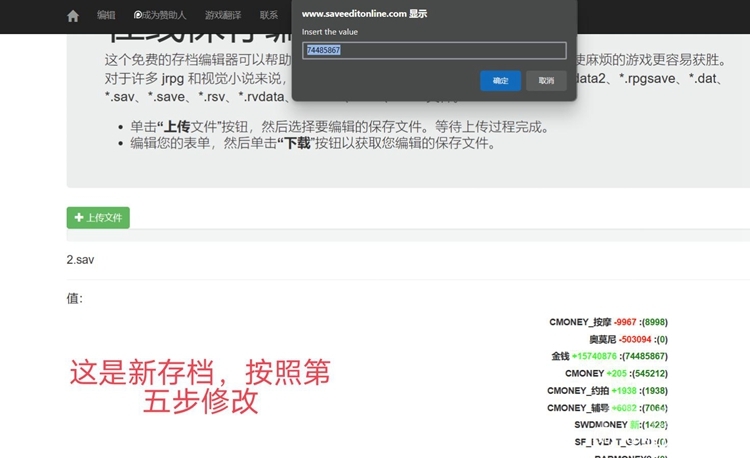Select the SWDMONEY value (1428)
Image resolution: width=750 pixels, height=458 pixels.
pyautogui.click(x=655, y=424)
